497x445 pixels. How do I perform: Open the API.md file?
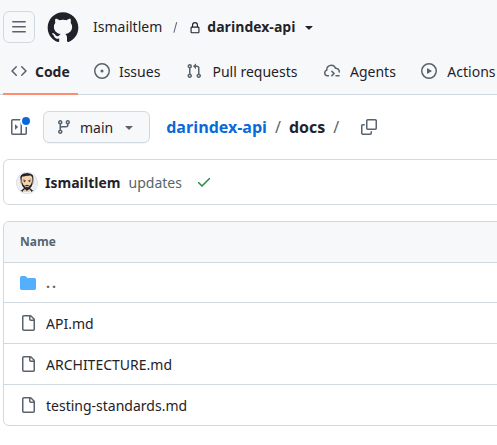click(70, 324)
